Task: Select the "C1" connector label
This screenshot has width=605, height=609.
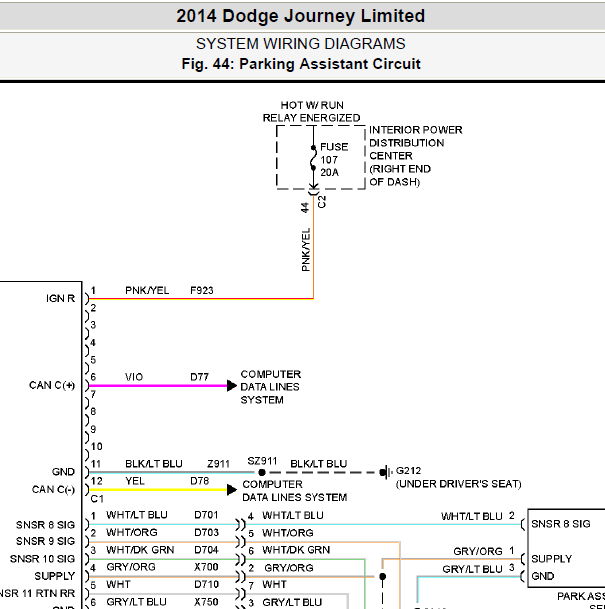Action: click(x=97, y=499)
